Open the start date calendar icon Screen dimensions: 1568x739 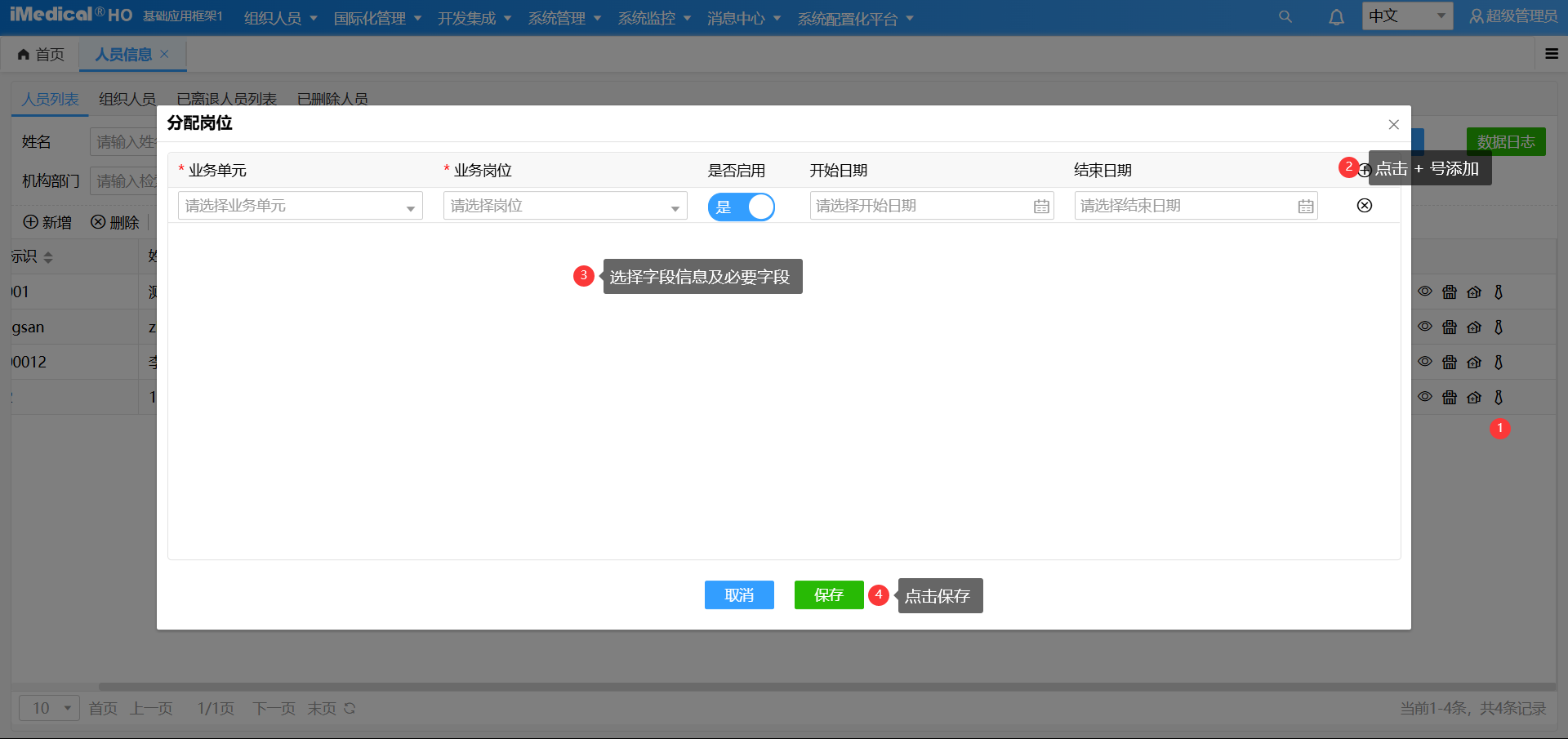point(1041,207)
